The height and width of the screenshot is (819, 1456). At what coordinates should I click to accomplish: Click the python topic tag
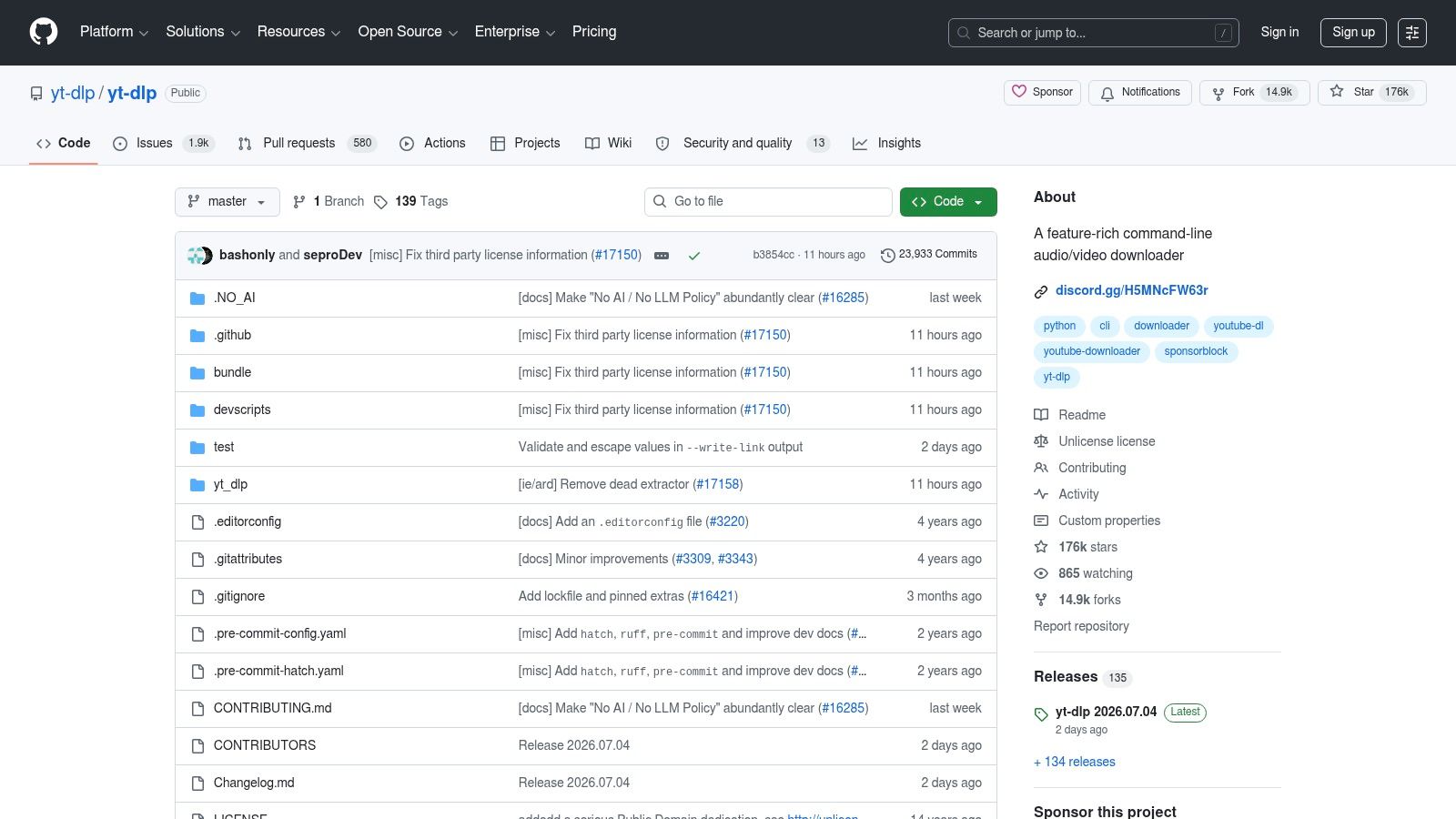[1059, 327]
